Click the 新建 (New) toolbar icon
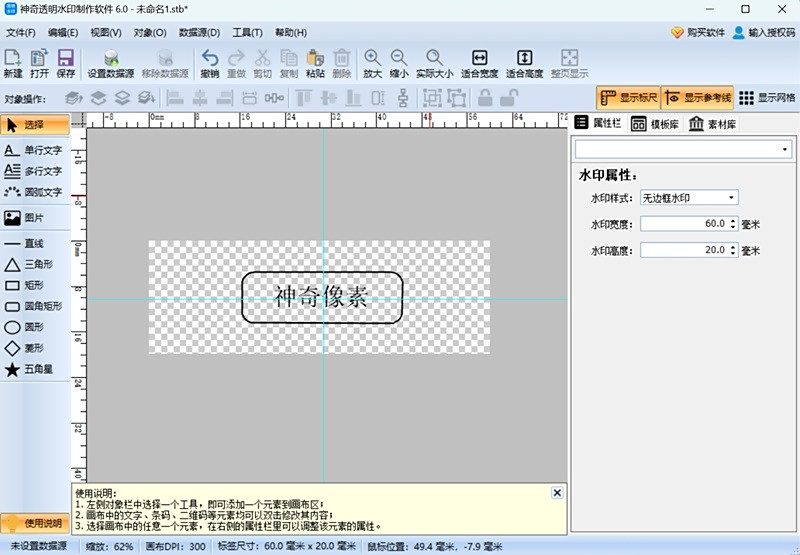800x555 pixels. [x=13, y=64]
